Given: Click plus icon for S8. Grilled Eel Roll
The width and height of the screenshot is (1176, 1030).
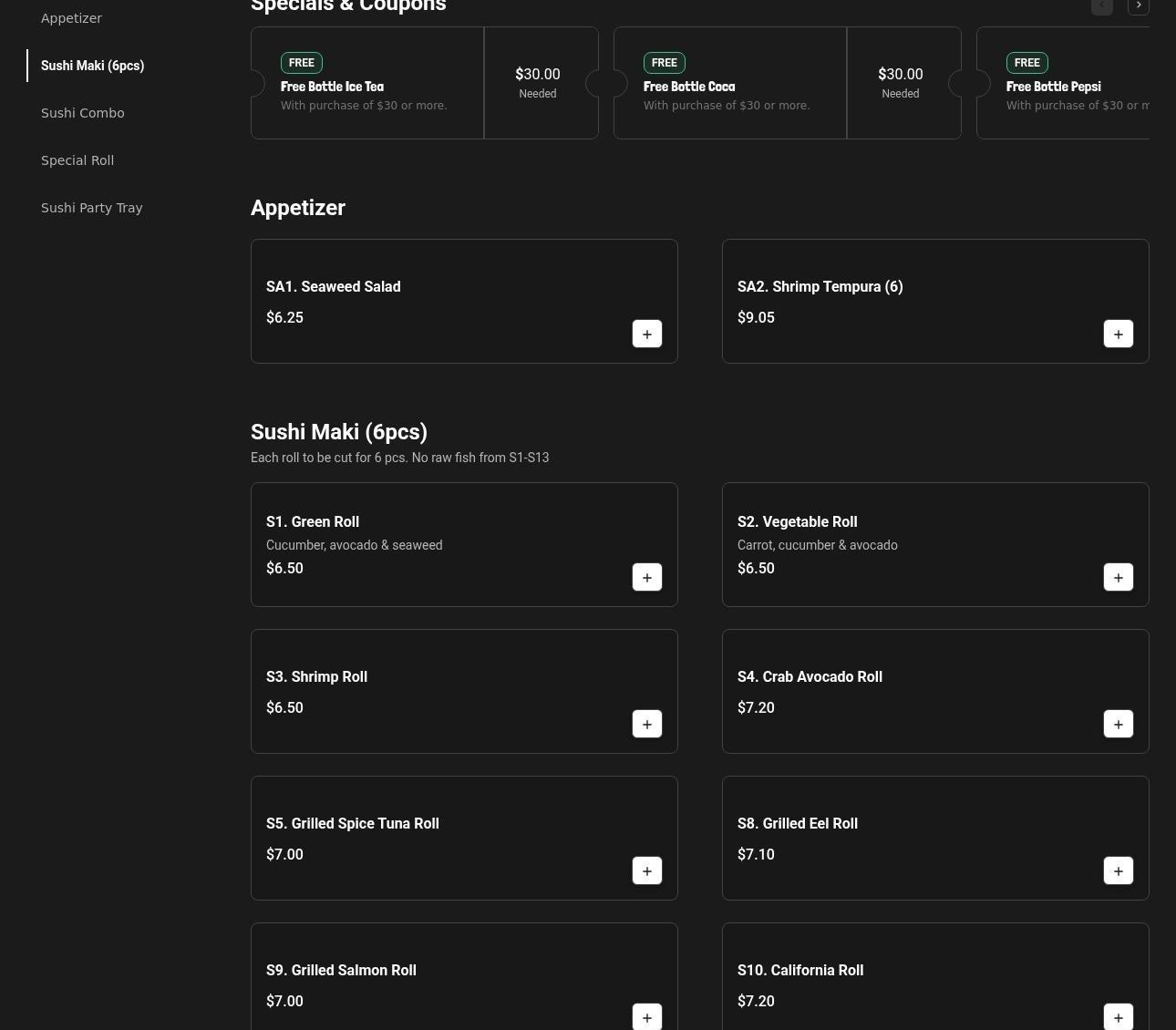Looking at the screenshot, I should coord(1118,870).
